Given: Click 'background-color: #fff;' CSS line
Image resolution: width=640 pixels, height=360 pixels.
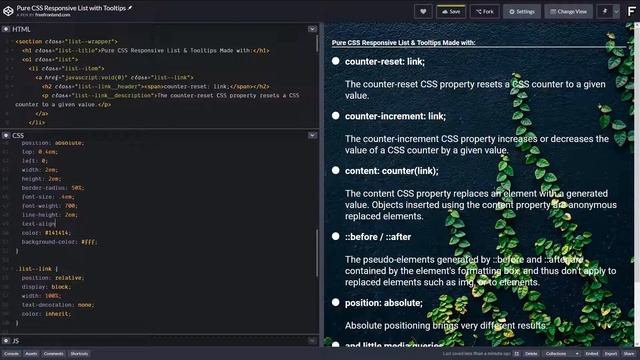Looking at the screenshot, I should pos(60,242).
